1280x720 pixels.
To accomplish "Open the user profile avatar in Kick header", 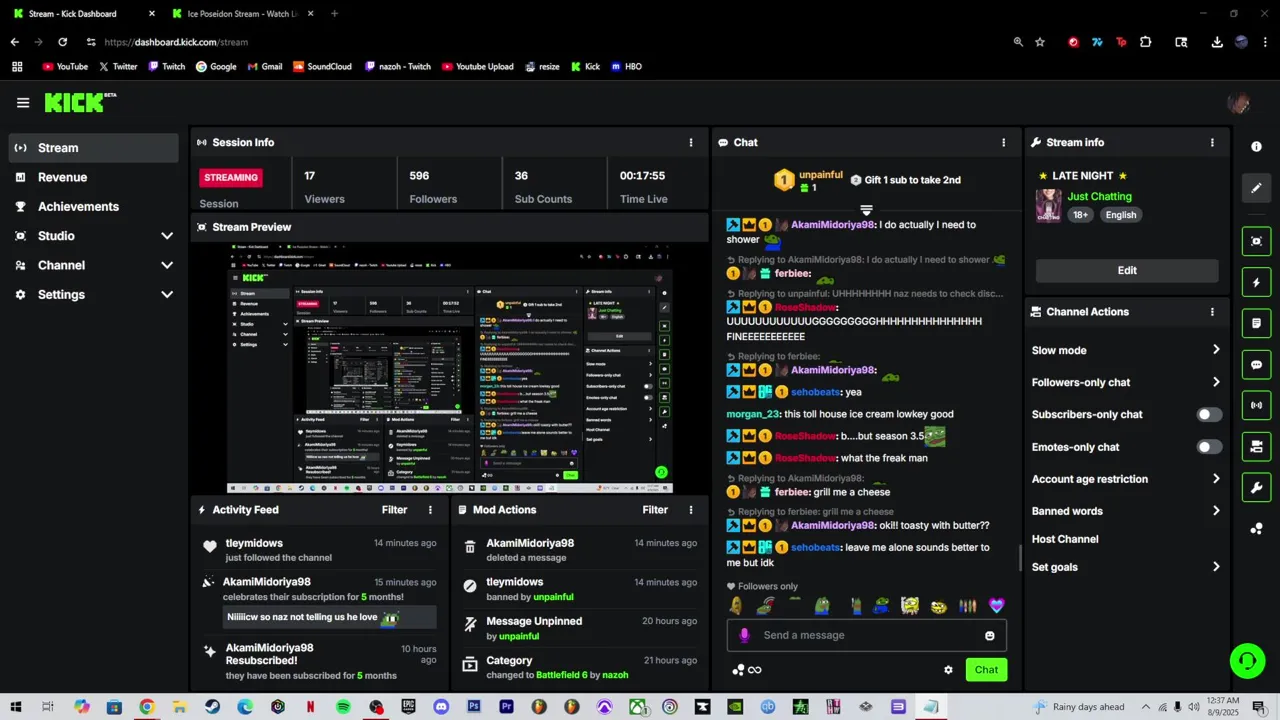I will click(1239, 103).
